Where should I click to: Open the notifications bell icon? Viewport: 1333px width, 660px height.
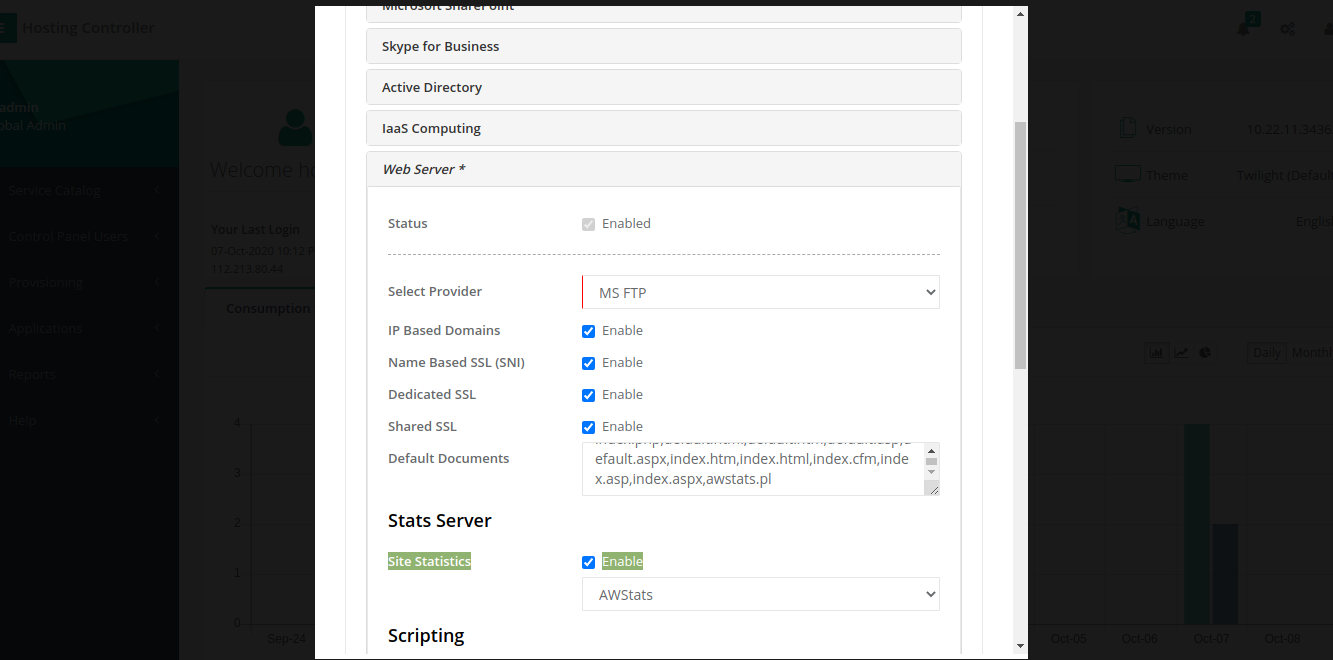click(x=1244, y=28)
